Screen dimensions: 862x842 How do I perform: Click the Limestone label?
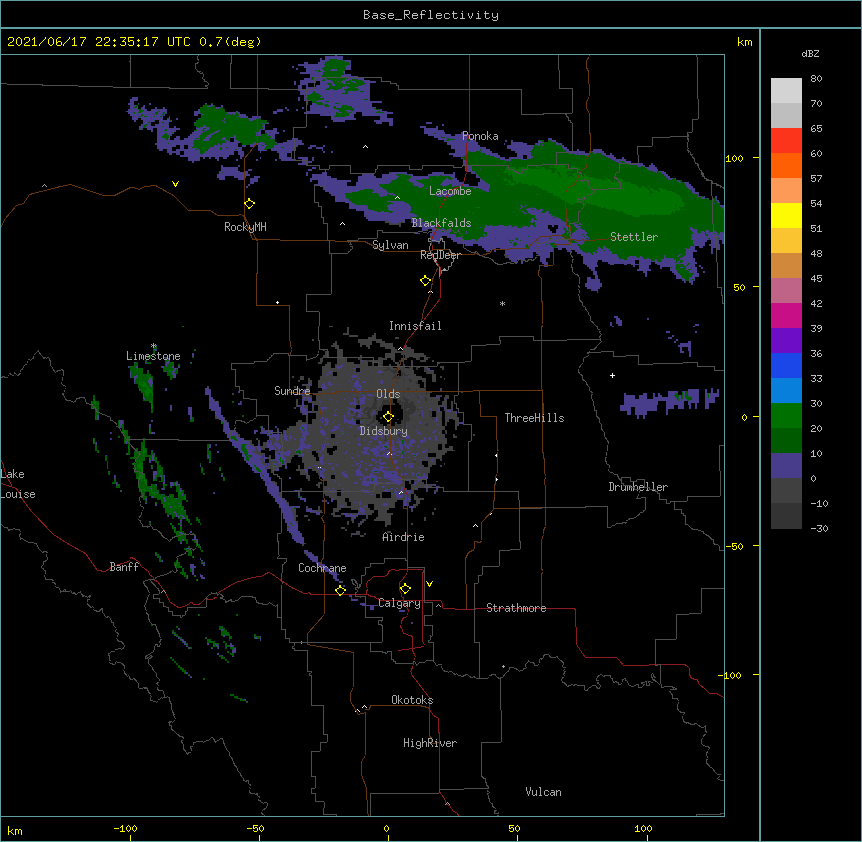click(153, 356)
